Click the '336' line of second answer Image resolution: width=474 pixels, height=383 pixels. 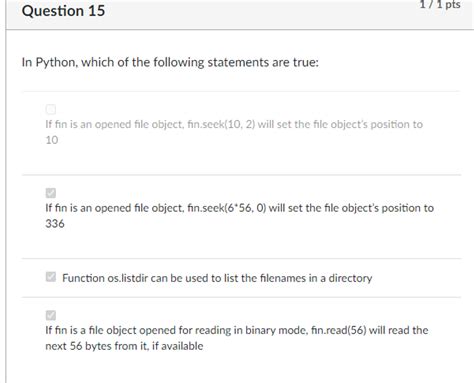[55, 224]
